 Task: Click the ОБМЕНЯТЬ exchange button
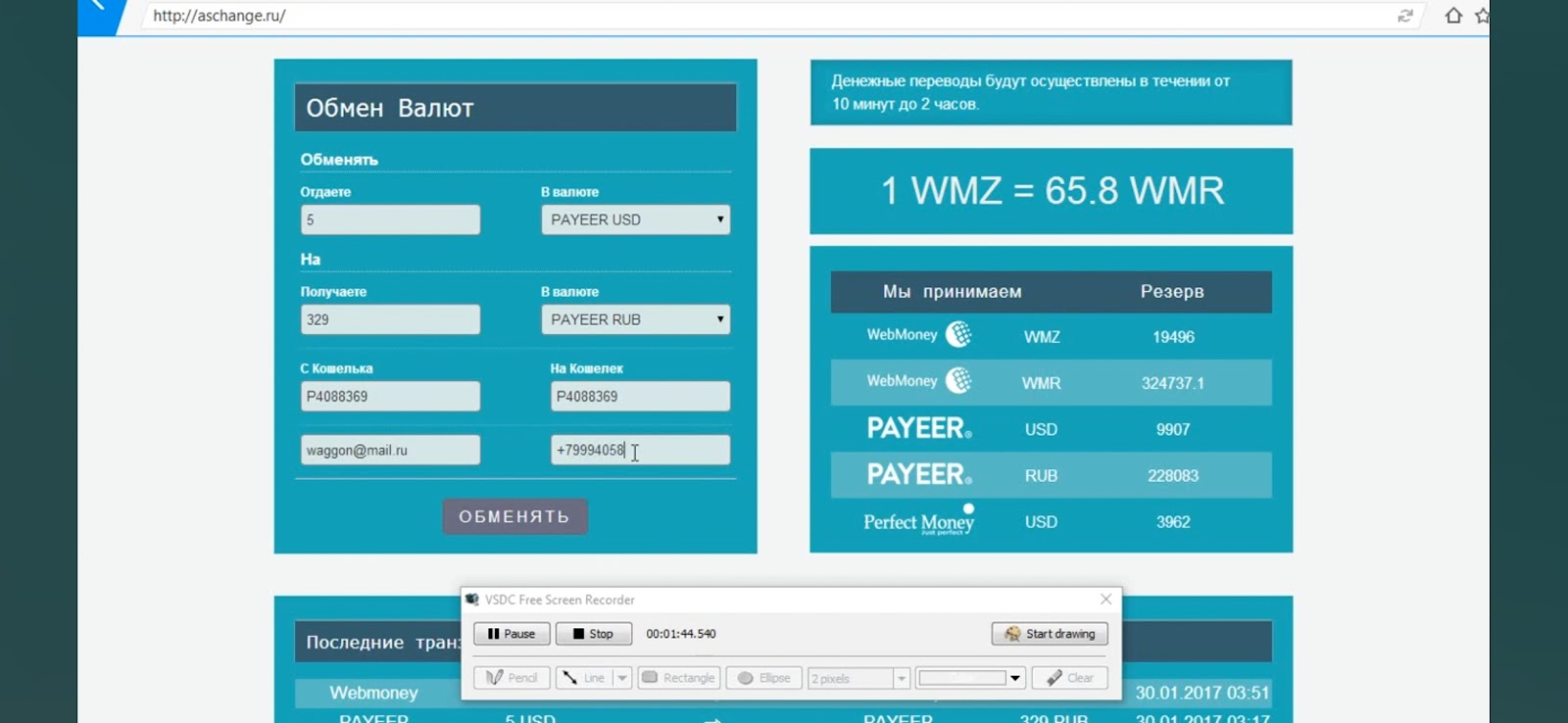(x=514, y=516)
